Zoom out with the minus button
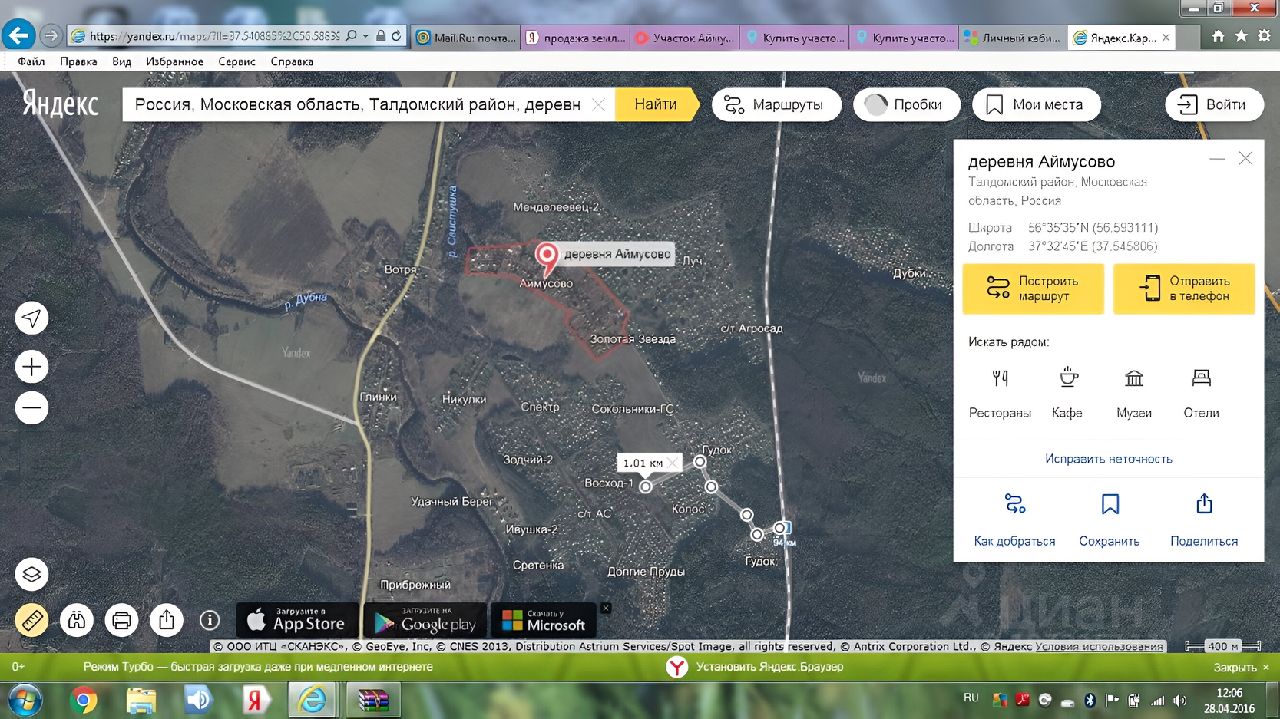The image size is (1280, 719). coord(32,408)
